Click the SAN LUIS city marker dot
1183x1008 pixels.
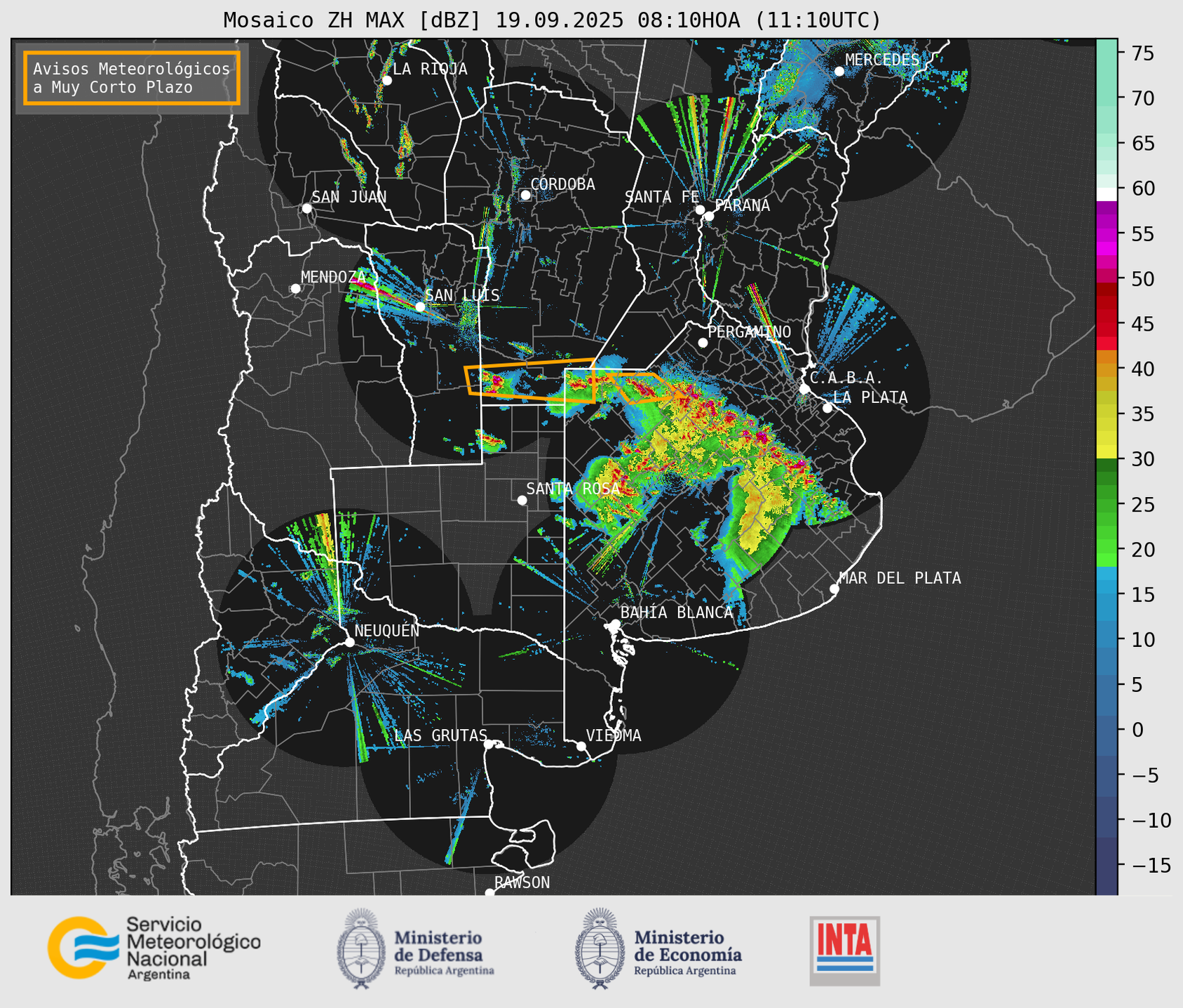[420, 306]
